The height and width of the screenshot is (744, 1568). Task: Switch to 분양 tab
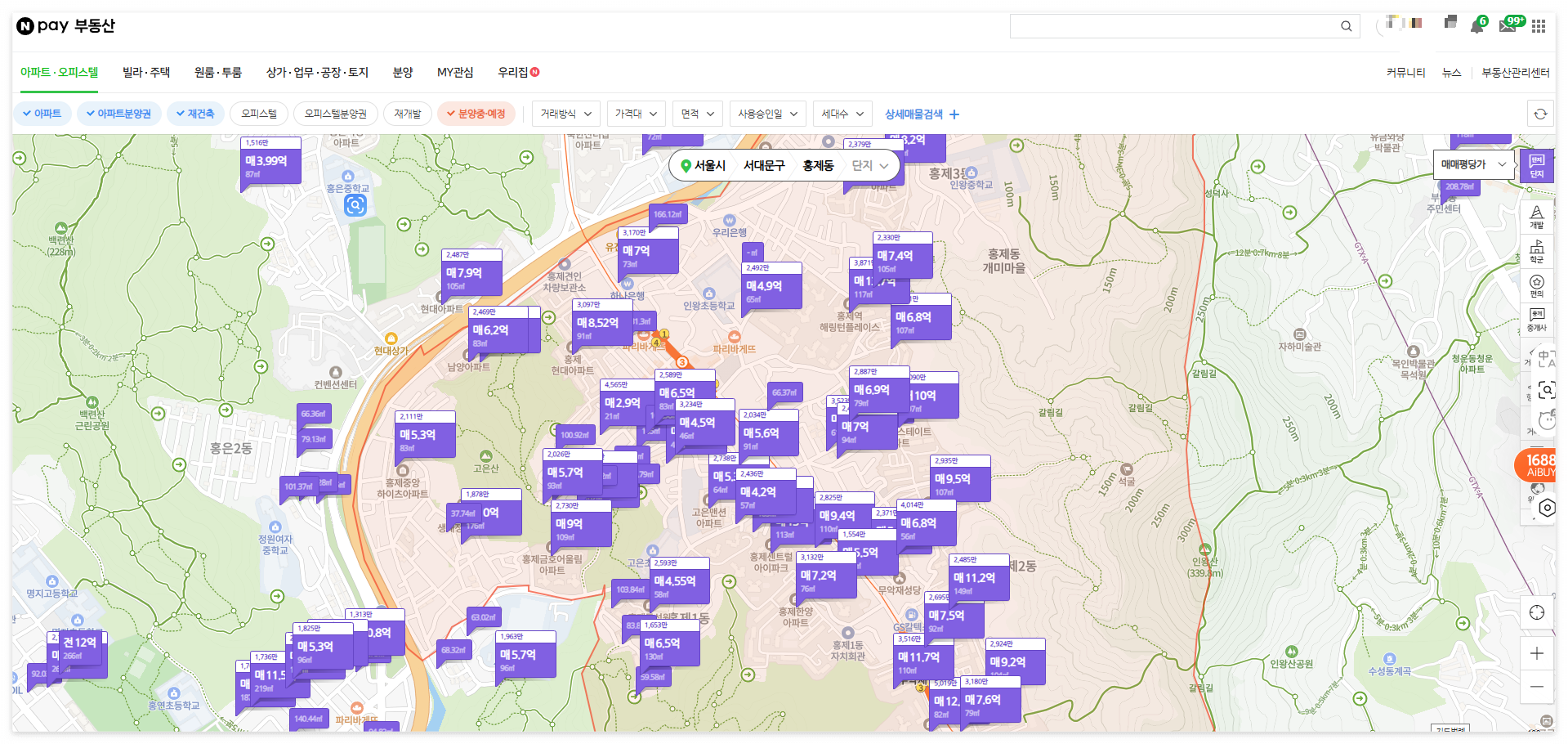pos(403,72)
